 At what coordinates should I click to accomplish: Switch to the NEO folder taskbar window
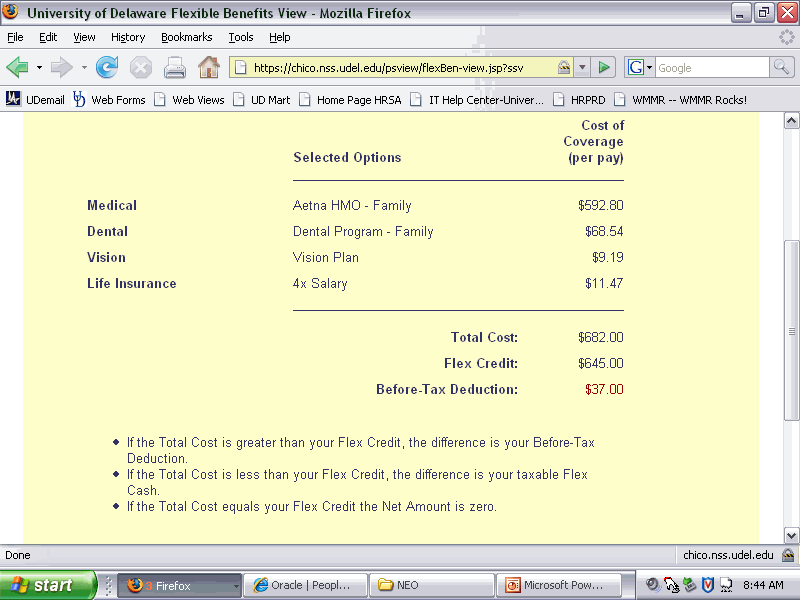[432, 585]
